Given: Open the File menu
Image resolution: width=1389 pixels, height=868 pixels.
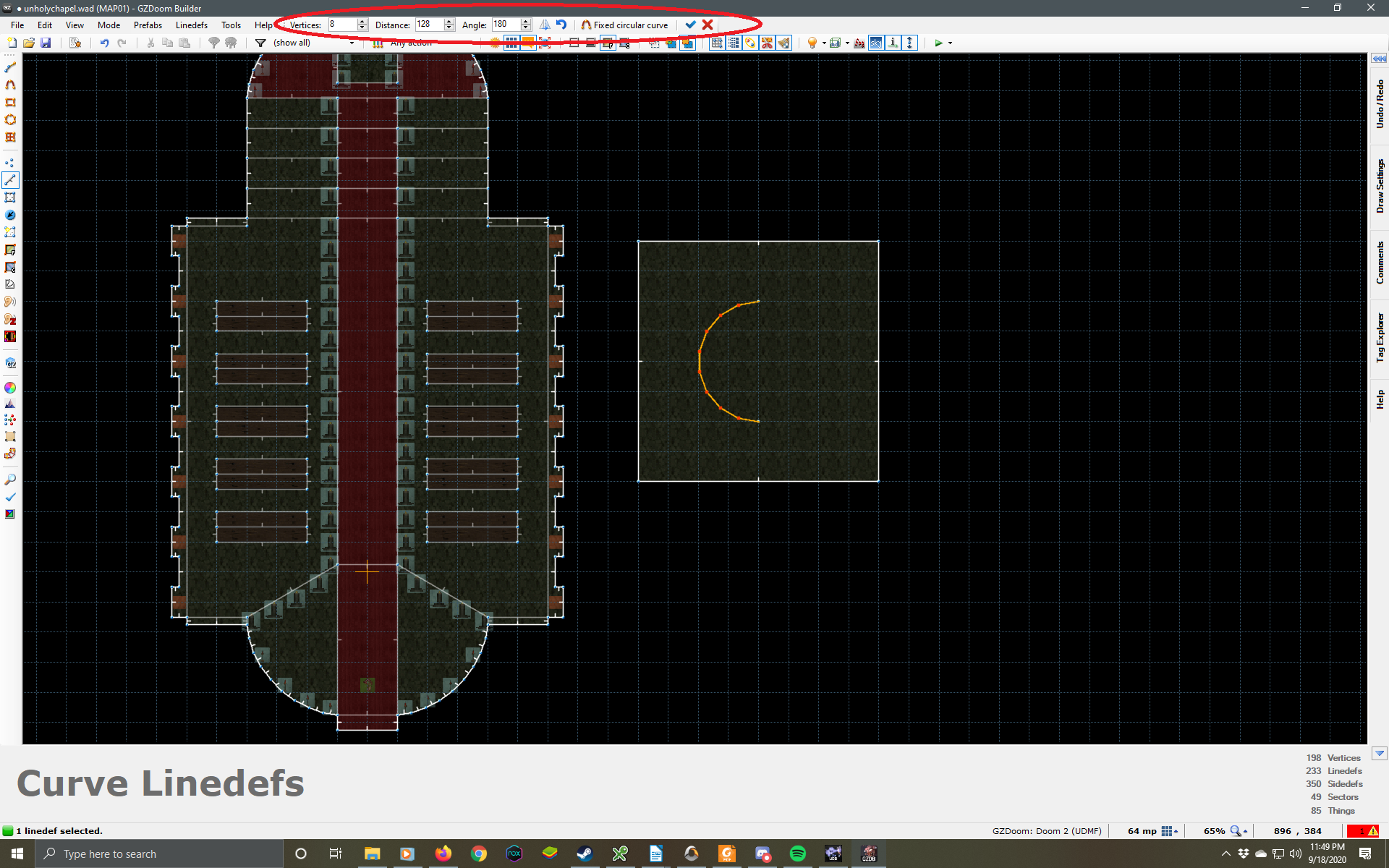Looking at the screenshot, I should point(17,25).
